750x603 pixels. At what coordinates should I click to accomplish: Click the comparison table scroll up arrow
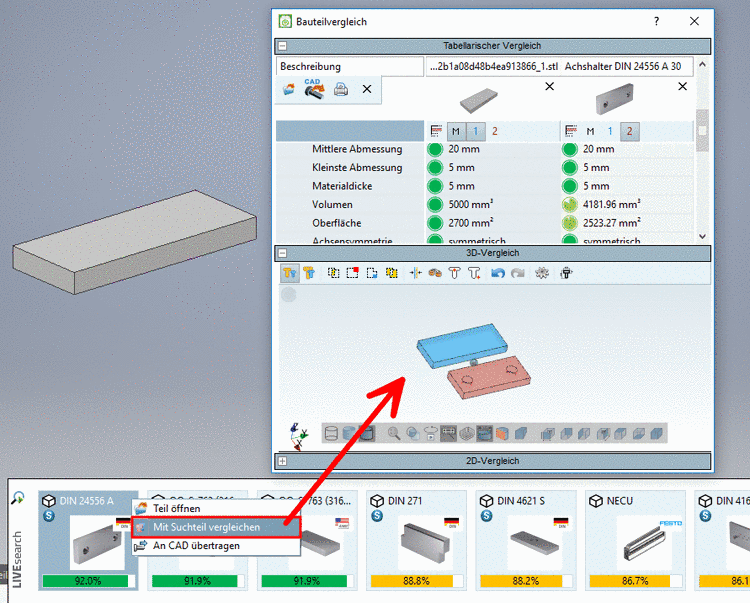(x=702, y=64)
